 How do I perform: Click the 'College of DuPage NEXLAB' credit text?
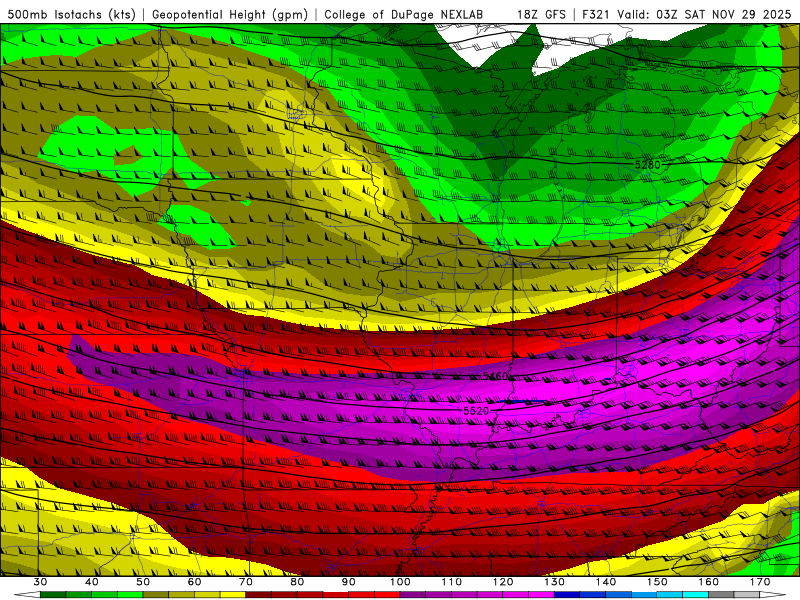(403, 14)
